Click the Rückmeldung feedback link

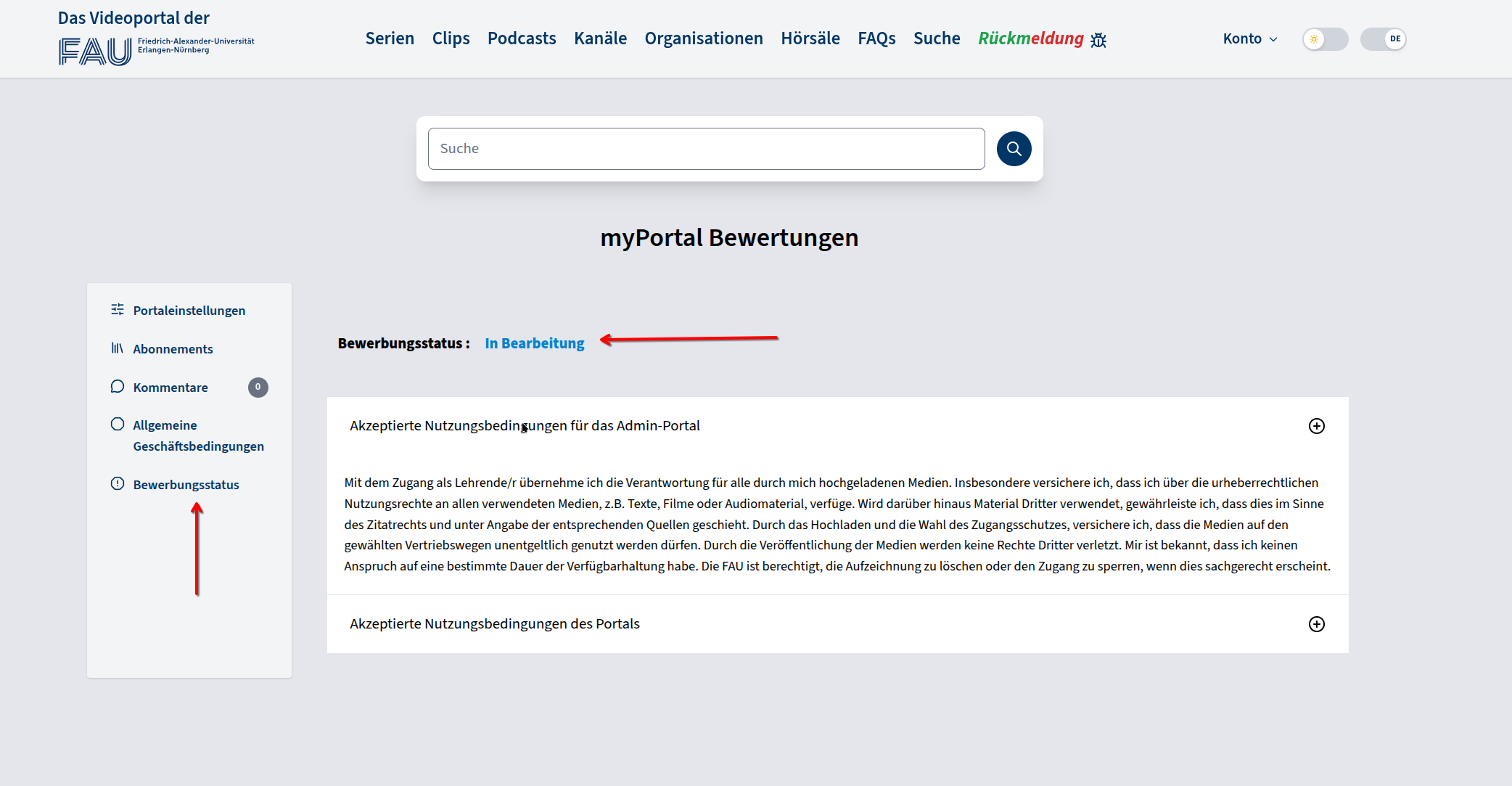1030,38
